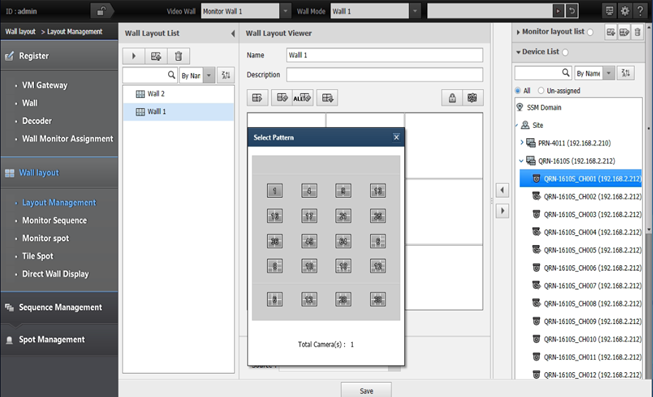This screenshot has height=397, width=653.
Task: Open the Video Wall dropdown
Action: pos(285,11)
